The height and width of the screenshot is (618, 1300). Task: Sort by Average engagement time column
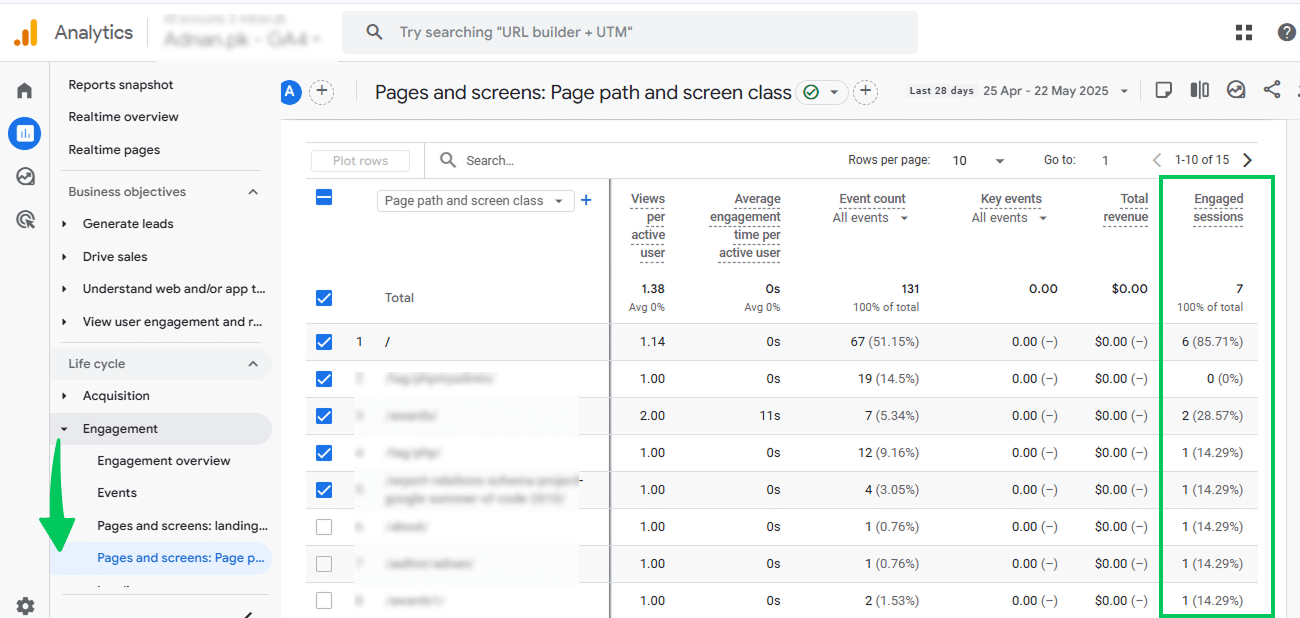745,226
